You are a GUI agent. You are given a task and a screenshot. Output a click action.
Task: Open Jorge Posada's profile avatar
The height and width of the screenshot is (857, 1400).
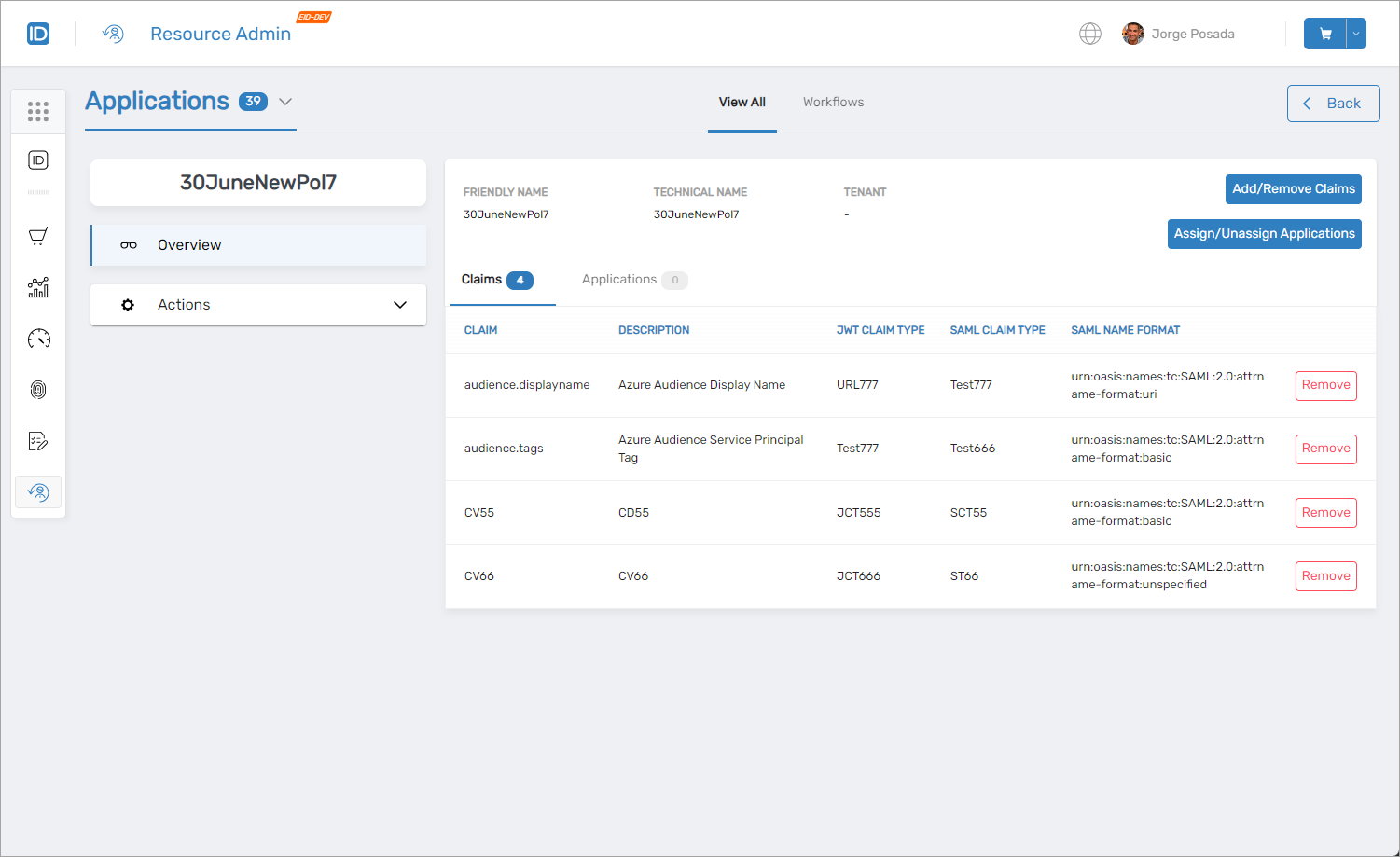coord(1133,33)
